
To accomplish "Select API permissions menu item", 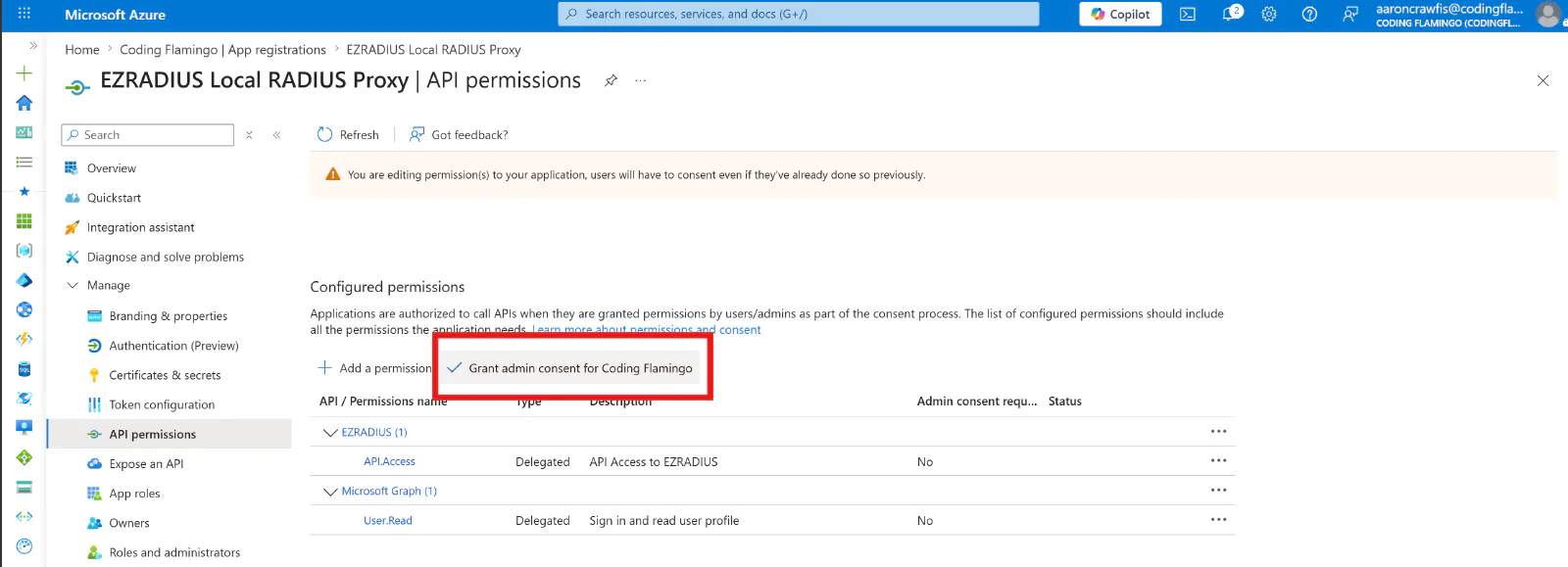I will (152, 434).
